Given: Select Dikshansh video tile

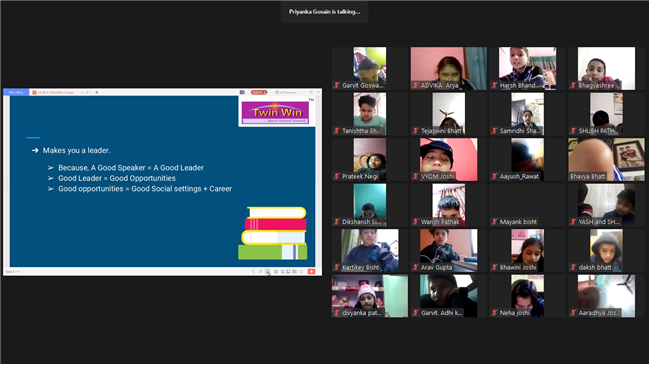Looking at the screenshot, I should point(370,205).
